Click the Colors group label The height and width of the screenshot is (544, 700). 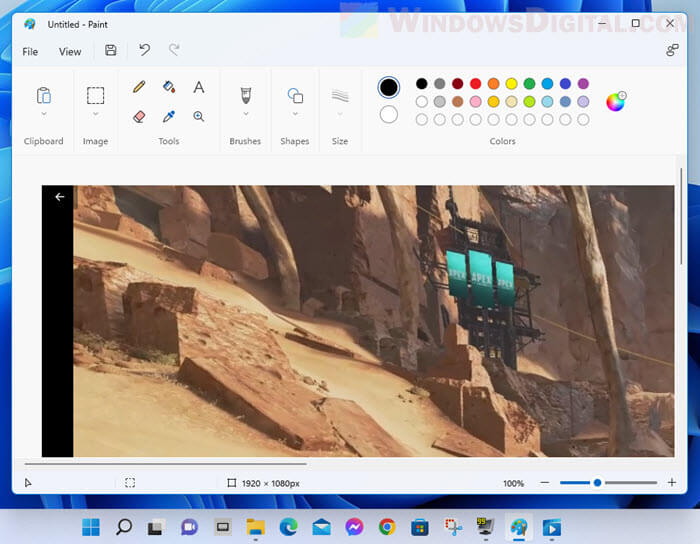[502, 141]
